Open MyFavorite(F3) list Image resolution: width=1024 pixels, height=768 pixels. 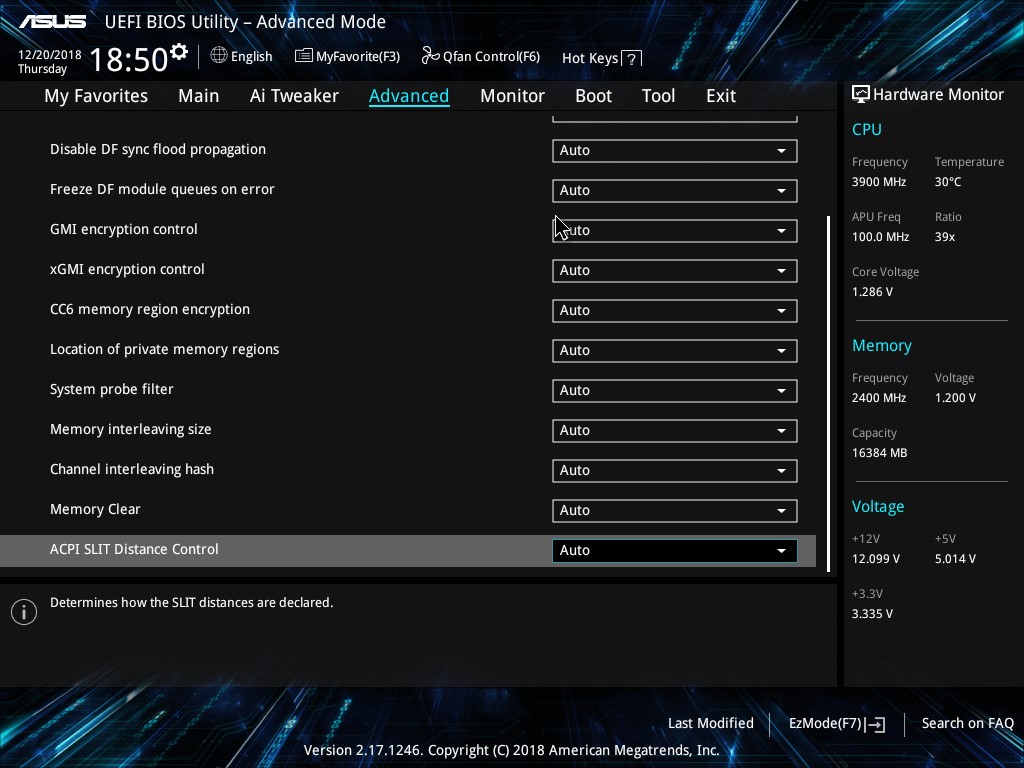point(347,57)
